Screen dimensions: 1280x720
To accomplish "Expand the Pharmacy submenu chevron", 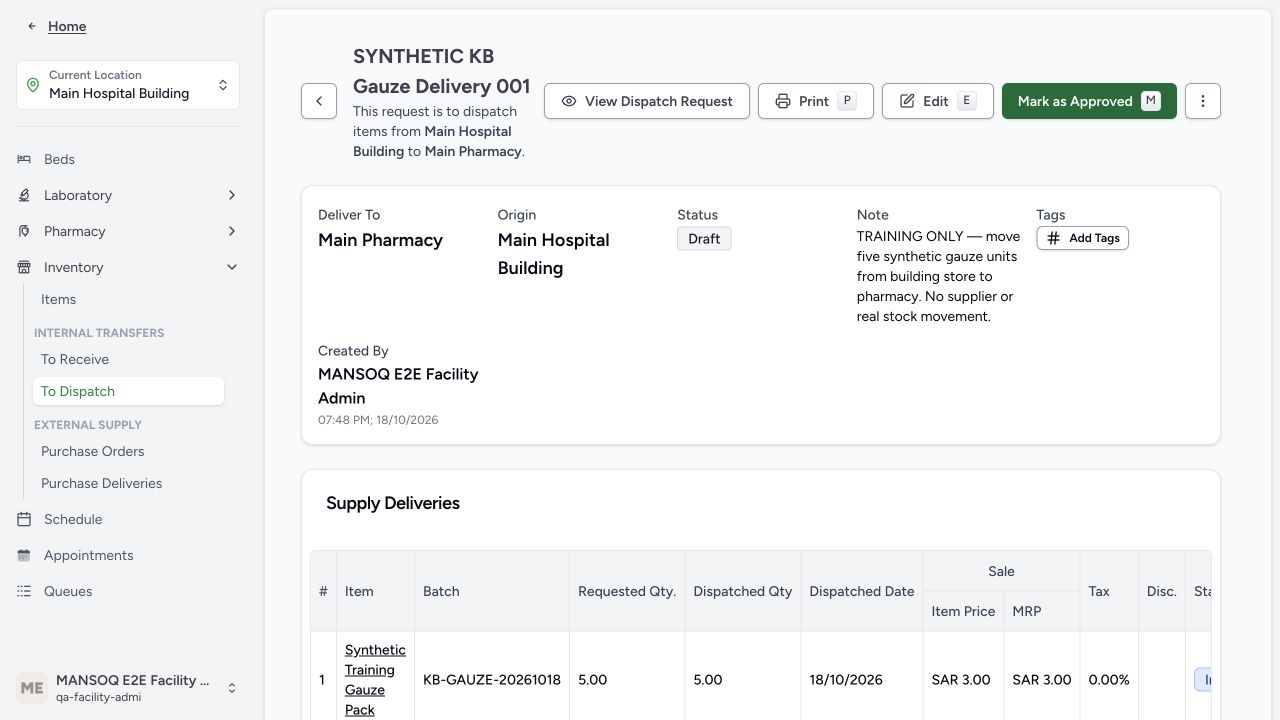I will click(232, 231).
